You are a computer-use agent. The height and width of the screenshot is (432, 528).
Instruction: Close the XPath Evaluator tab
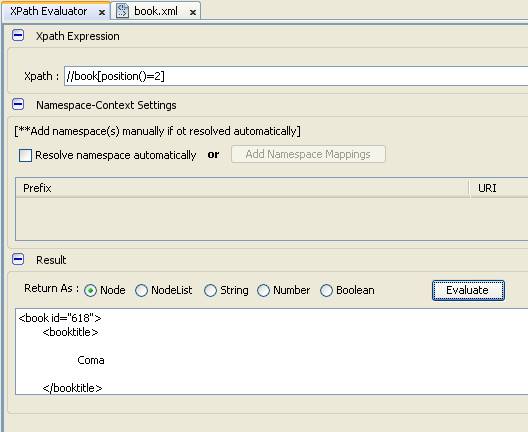click(x=102, y=13)
